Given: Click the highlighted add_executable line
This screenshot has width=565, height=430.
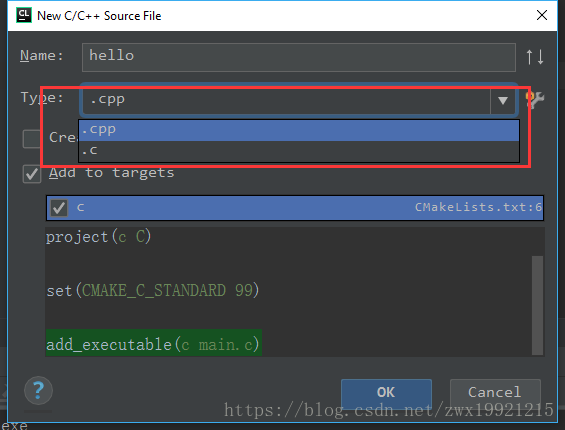Looking at the screenshot, I should pos(153,344).
